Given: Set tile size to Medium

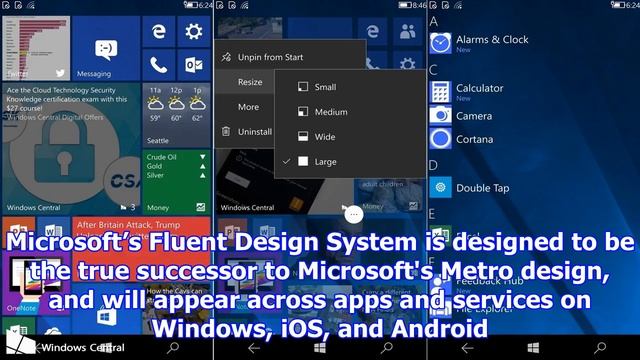Looking at the screenshot, I should (350, 112).
